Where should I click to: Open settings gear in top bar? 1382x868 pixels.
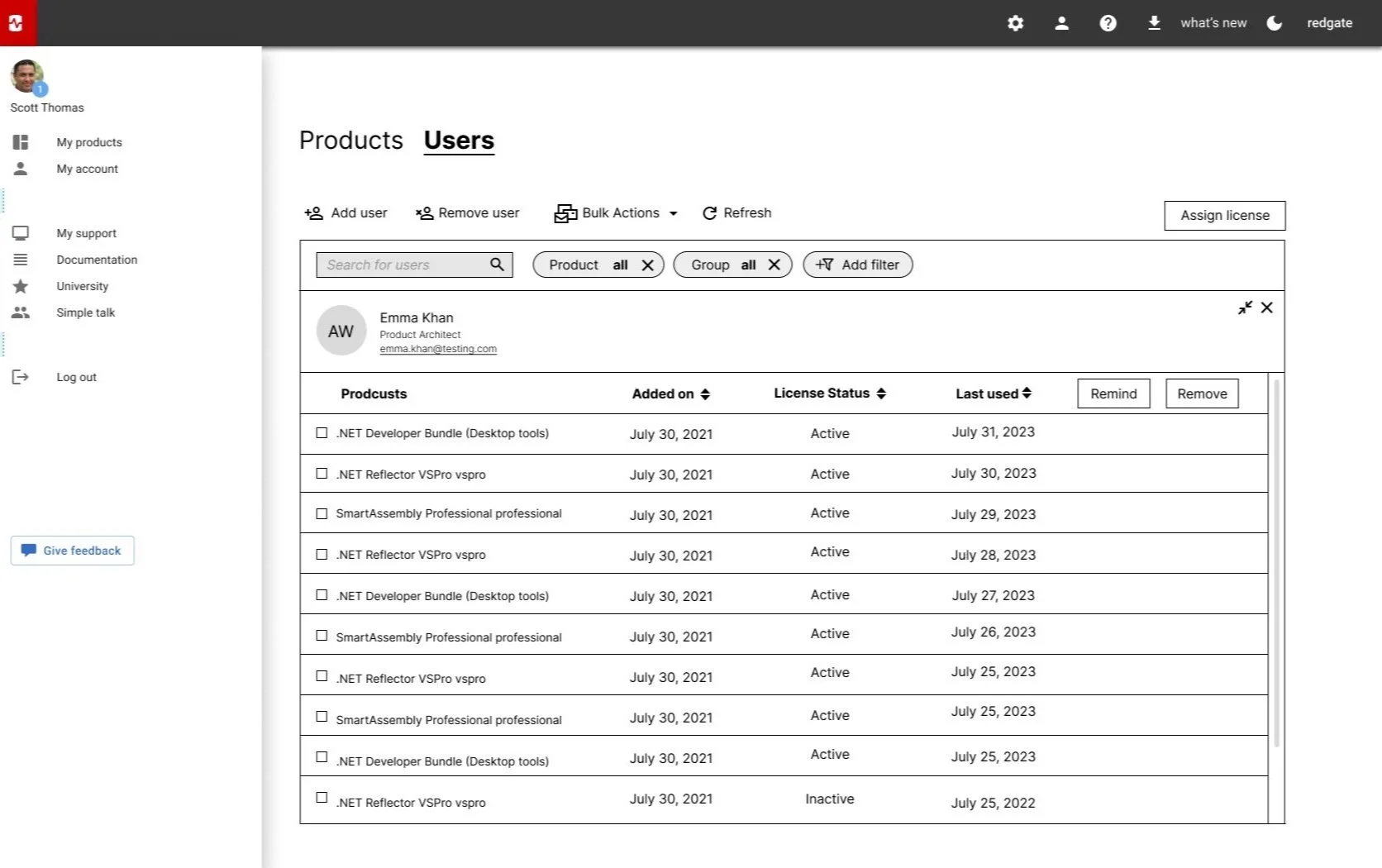1015,23
